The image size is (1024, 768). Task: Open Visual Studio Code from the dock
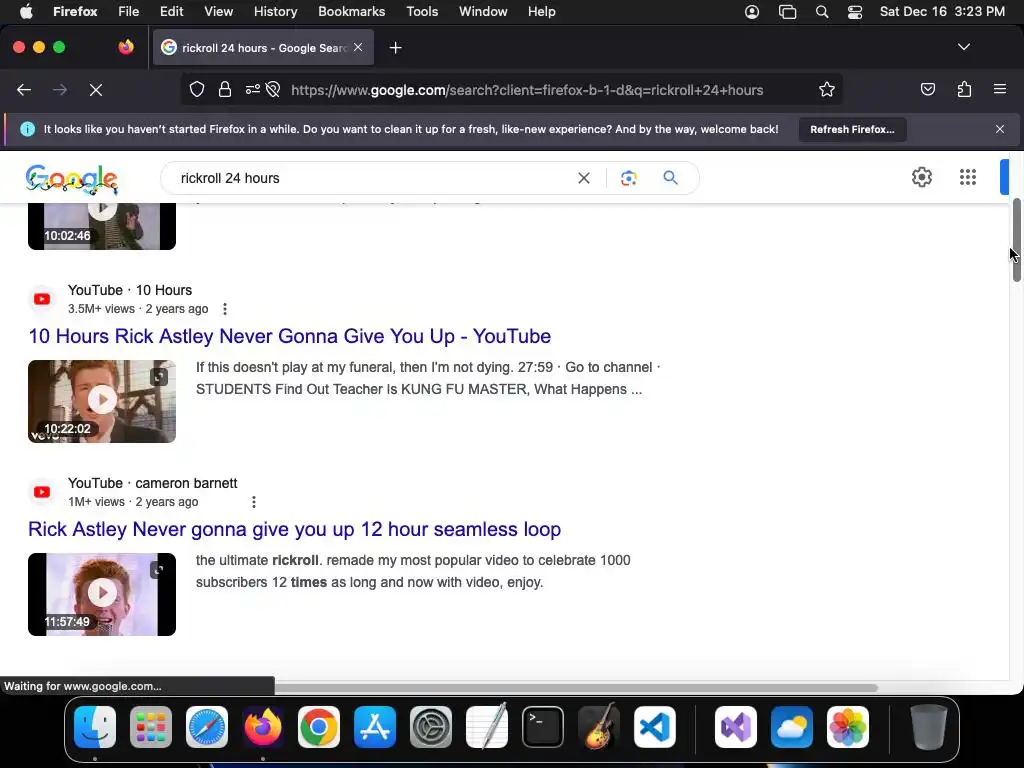pyautogui.click(x=655, y=727)
